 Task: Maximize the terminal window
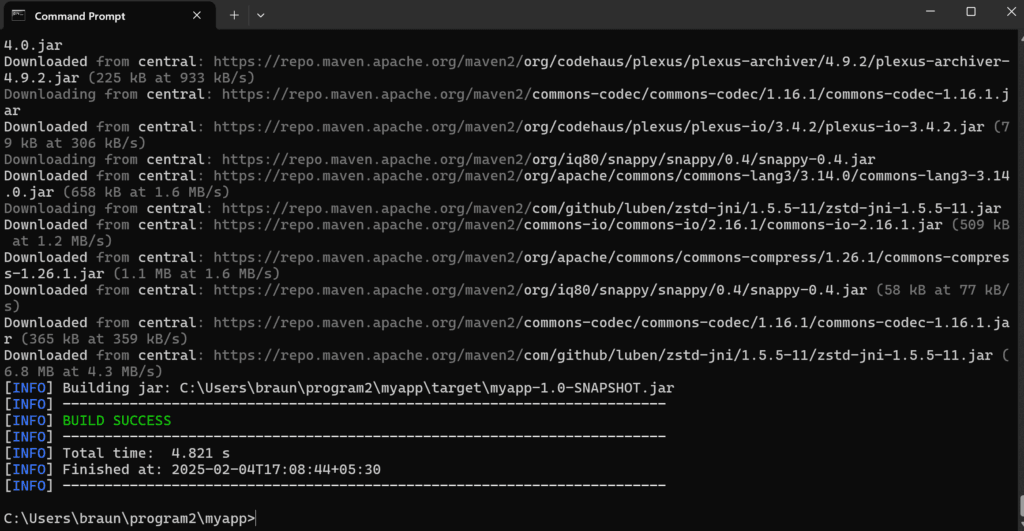click(x=970, y=12)
